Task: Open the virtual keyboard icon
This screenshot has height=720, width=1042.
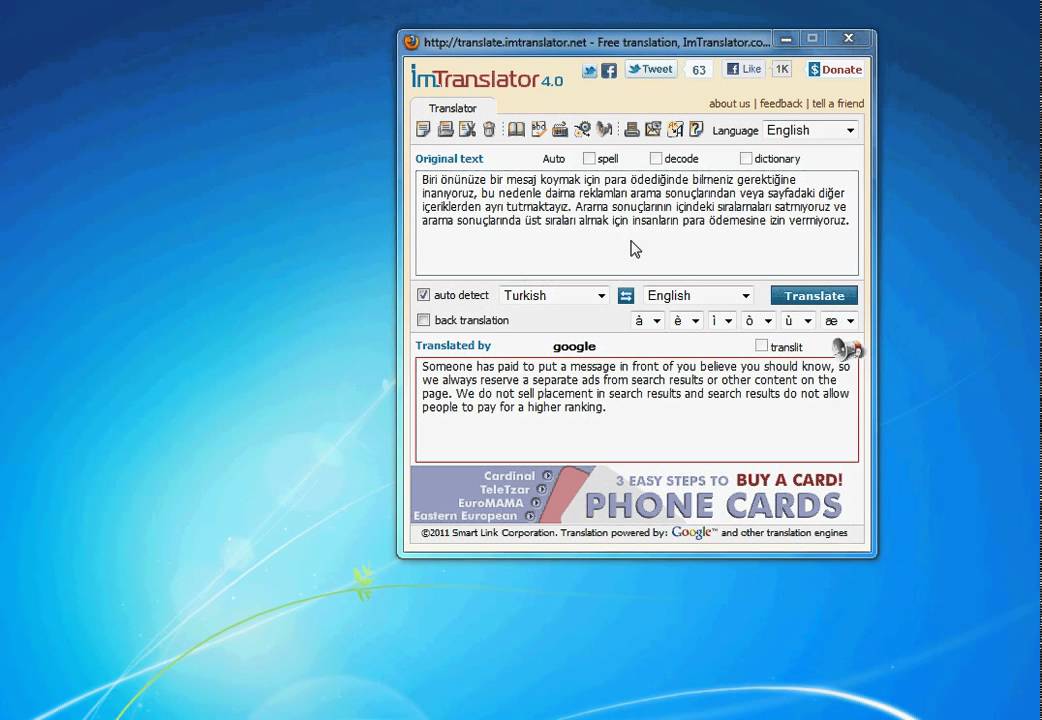Action: 560,130
